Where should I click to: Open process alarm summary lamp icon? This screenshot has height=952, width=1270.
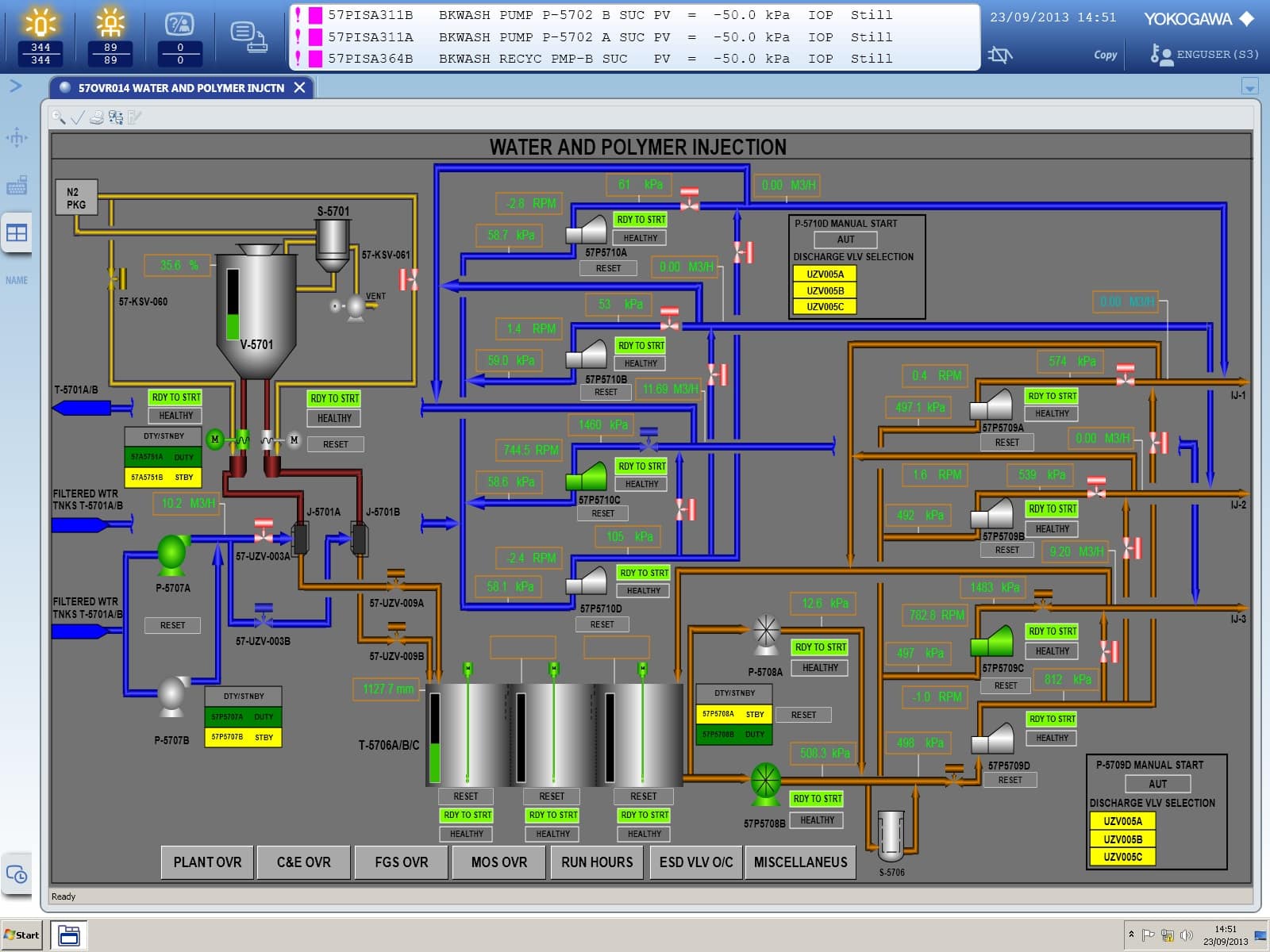coord(40,35)
